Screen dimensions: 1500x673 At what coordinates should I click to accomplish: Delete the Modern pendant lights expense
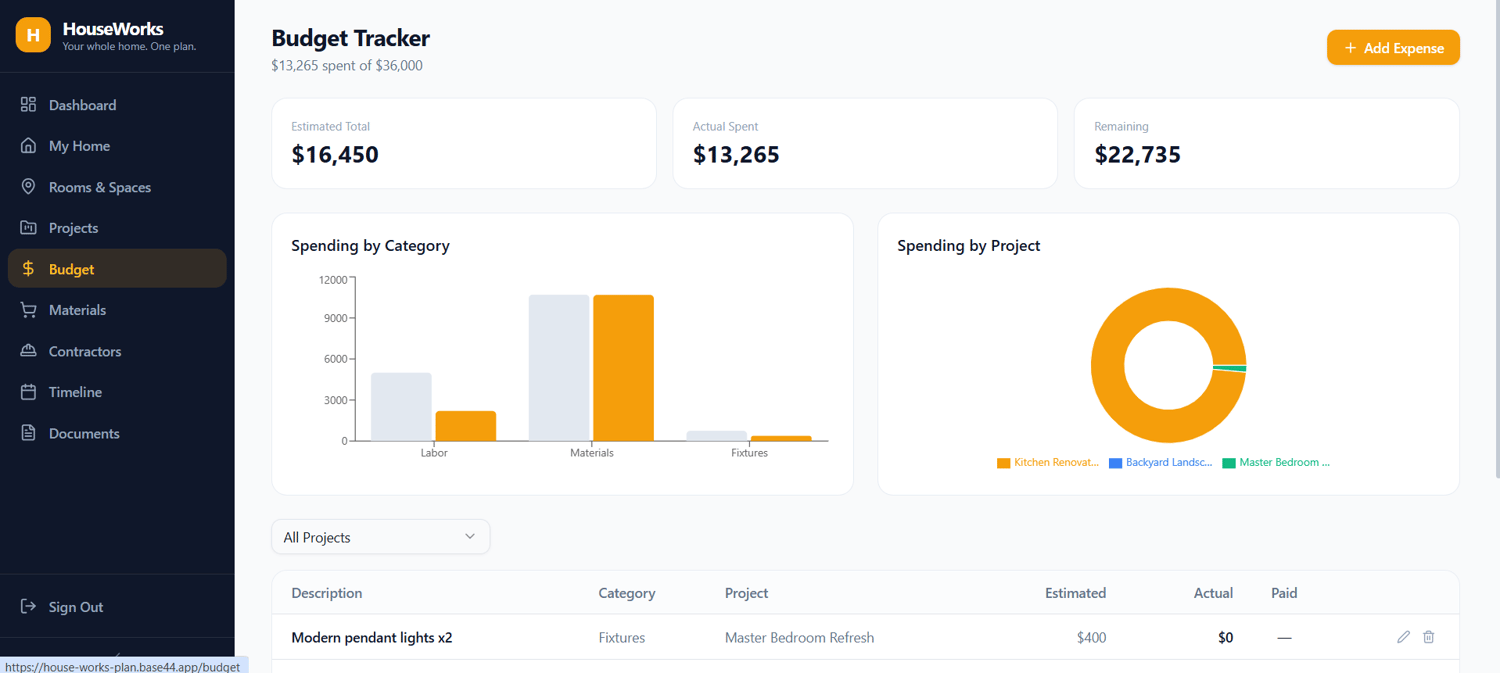coord(1429,637)
